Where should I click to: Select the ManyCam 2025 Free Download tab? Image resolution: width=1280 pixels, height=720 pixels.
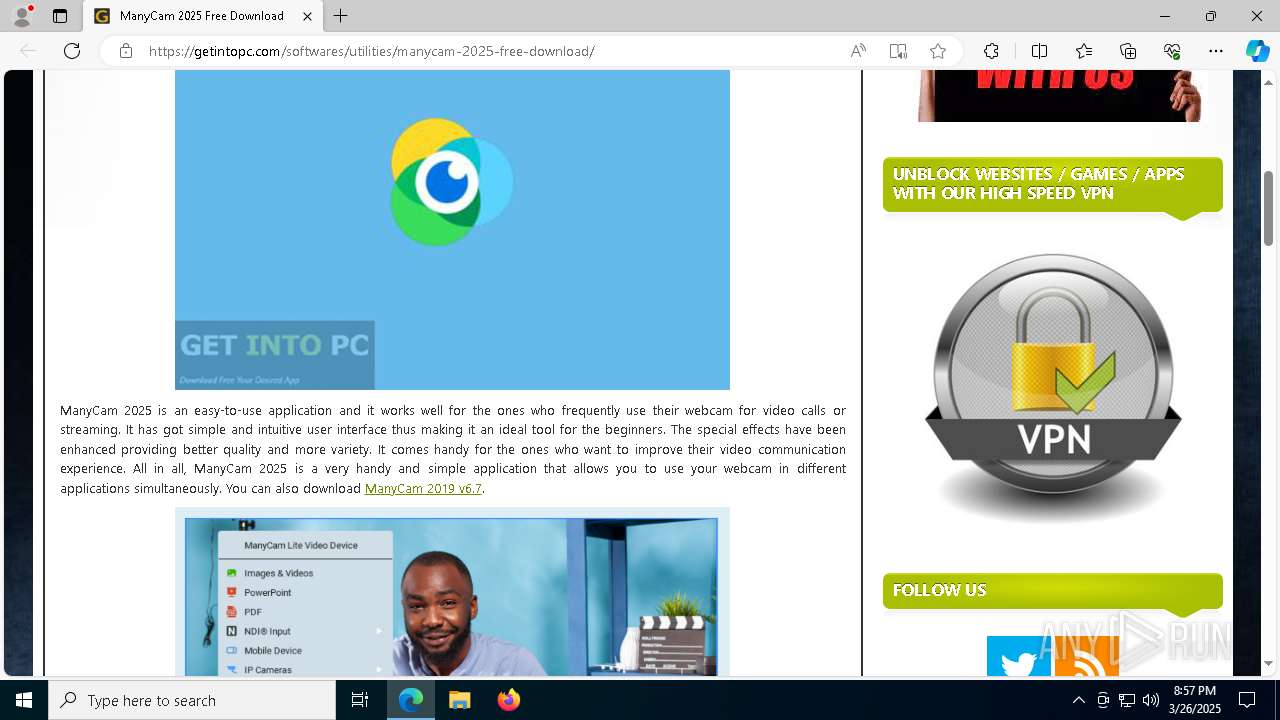(202, 16)
